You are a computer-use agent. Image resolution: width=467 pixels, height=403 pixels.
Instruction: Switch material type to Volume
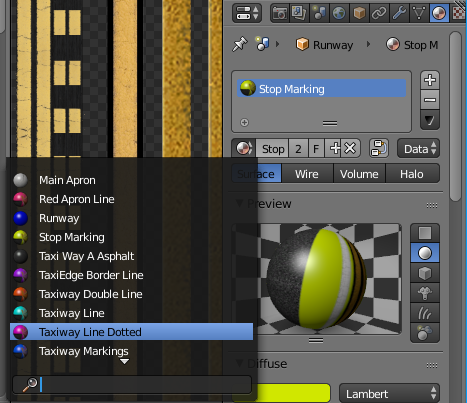pos(359,174)
